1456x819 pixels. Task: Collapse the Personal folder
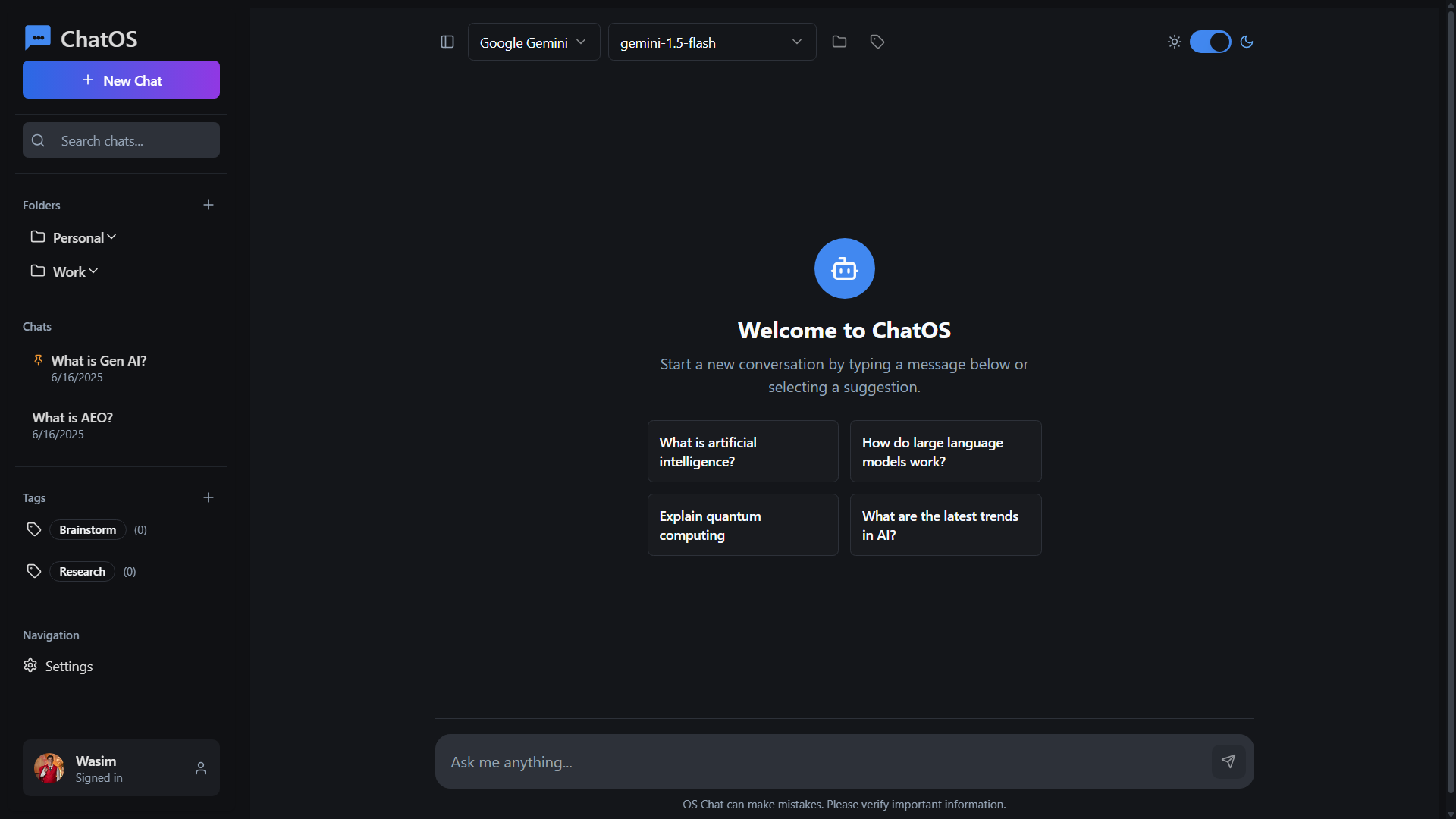click(x=112, y=237)
